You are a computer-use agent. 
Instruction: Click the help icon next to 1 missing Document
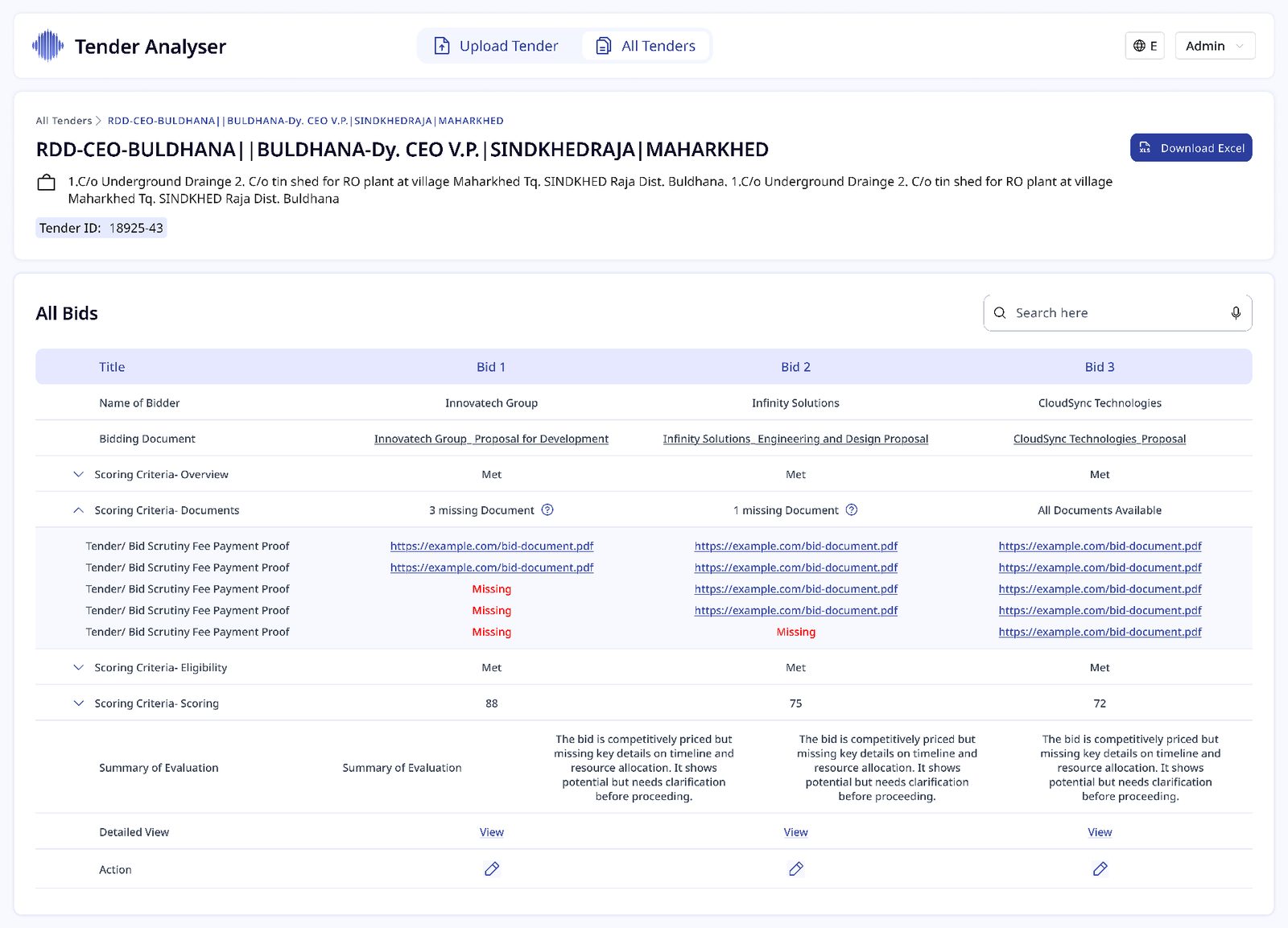point(852,509)
